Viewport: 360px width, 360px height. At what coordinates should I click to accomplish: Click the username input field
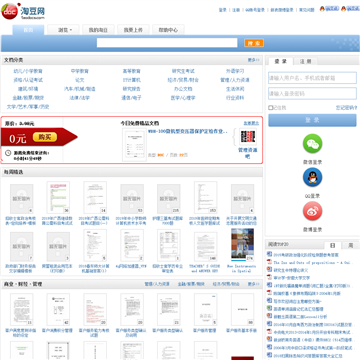pos(312,78)
